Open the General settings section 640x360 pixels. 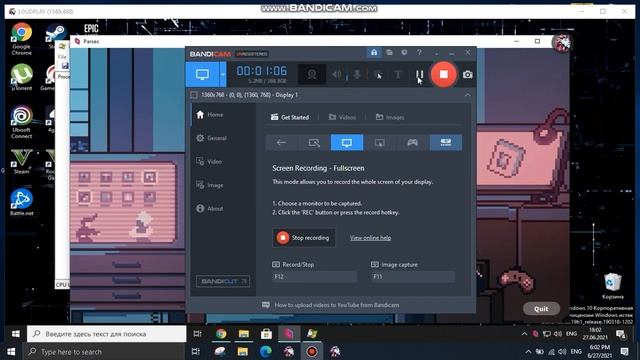click(x=211, y=138)
